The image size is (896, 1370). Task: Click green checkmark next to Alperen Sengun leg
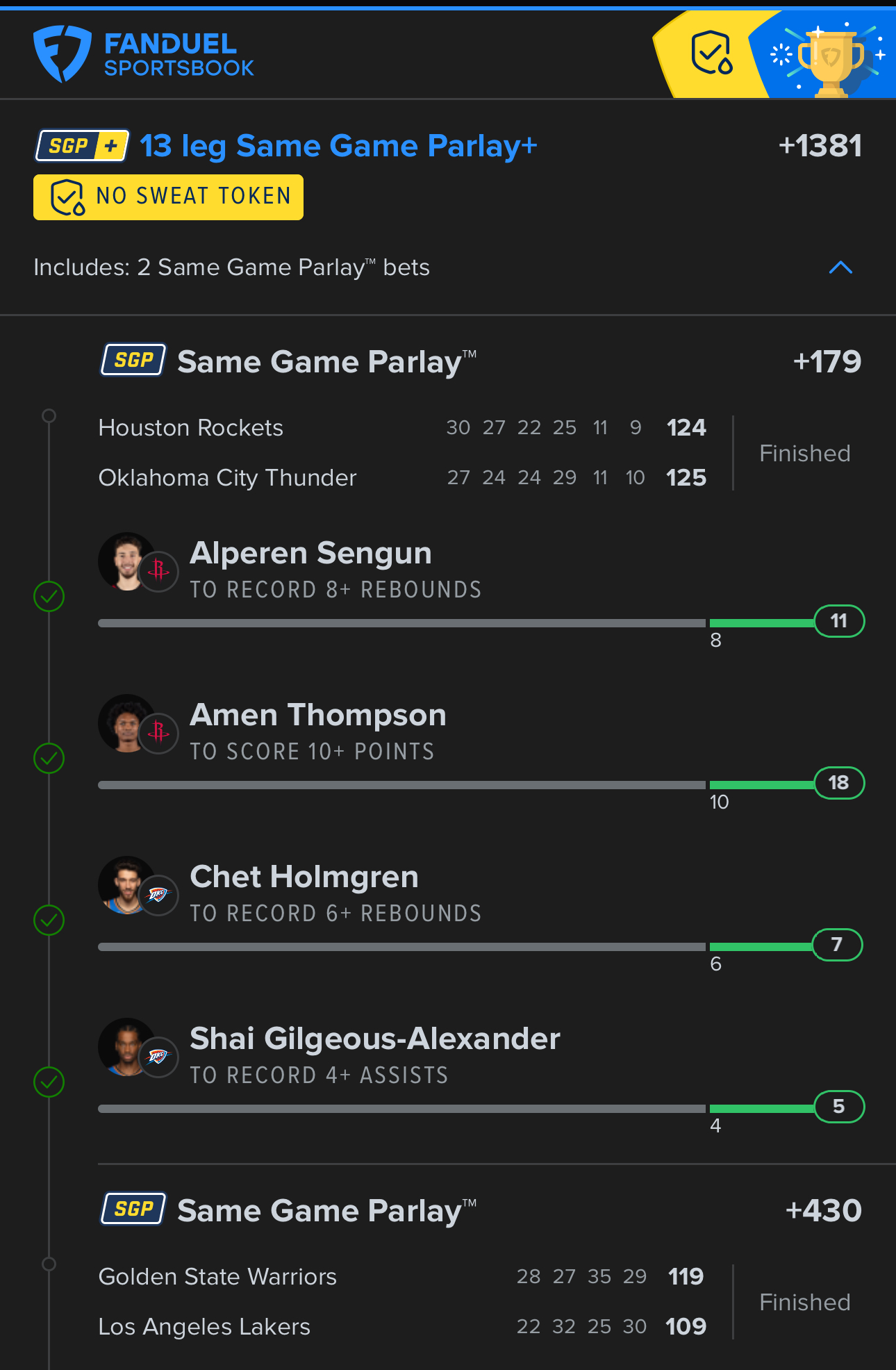[49, 596]
